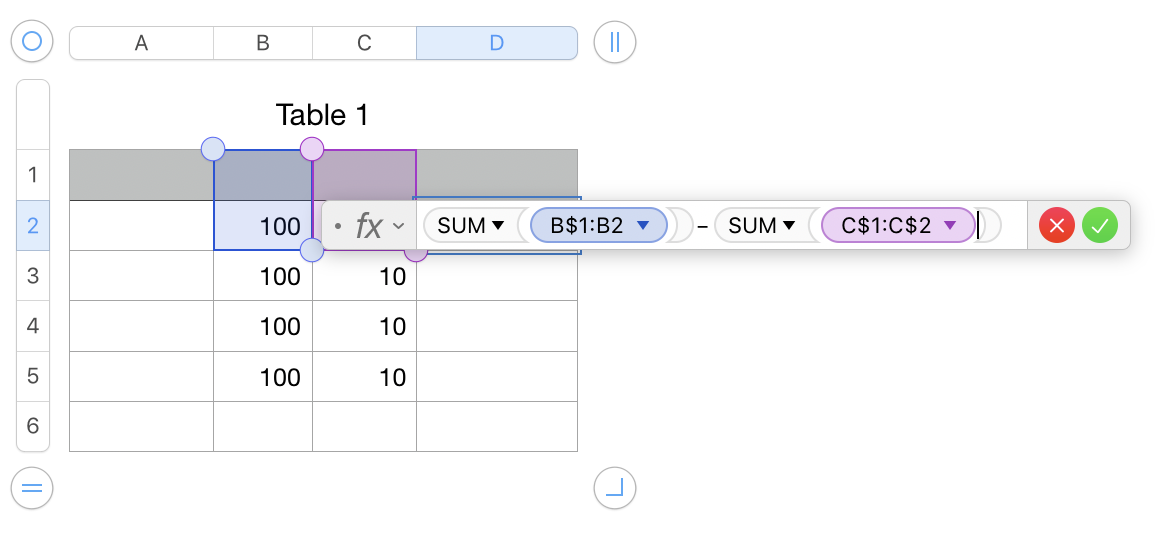Screen dimensions: 1162x548
Task: Click the add column handle icon
Action: (615, 42)
